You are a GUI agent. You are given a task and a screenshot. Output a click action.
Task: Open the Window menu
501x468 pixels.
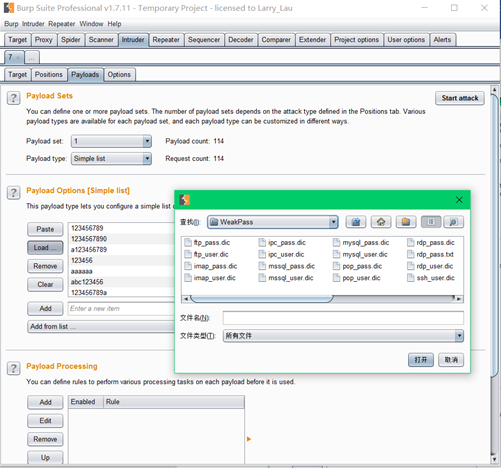point(91,24)
